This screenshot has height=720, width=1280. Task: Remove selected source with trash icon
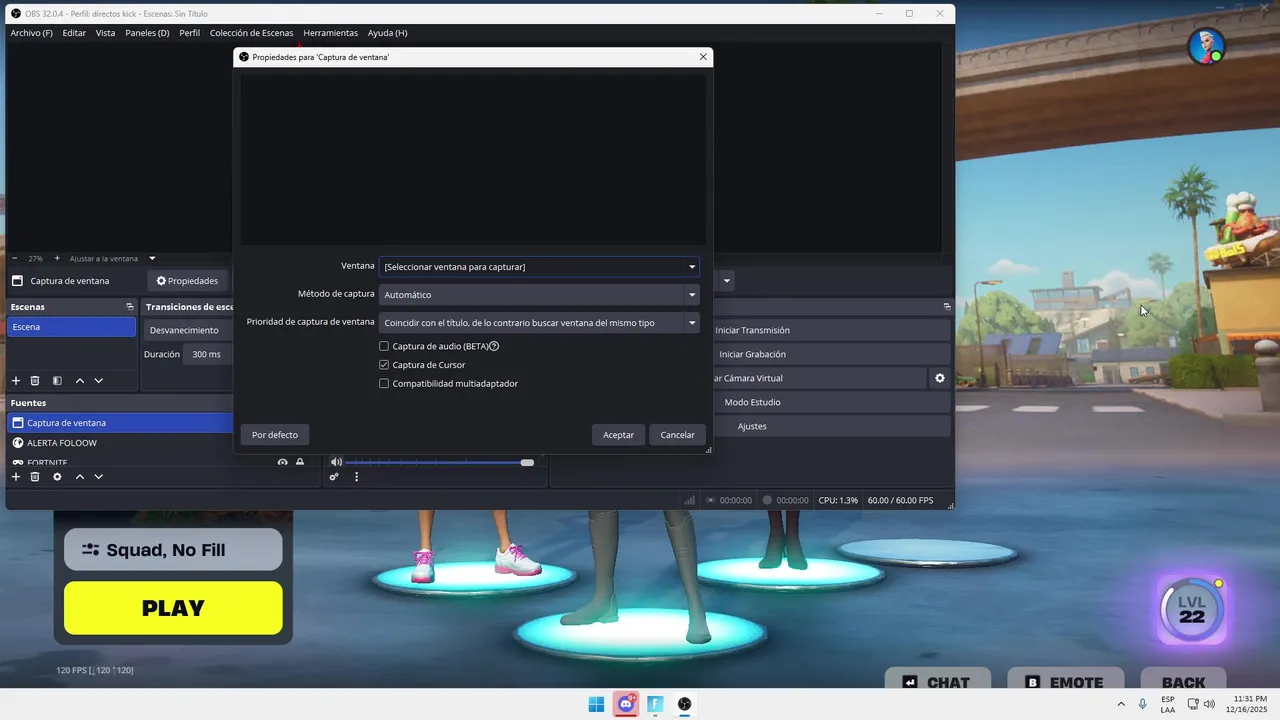click(35, 477)
